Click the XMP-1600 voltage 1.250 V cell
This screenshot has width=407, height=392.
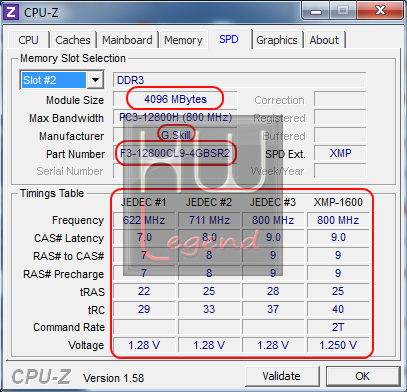[338, 345]
